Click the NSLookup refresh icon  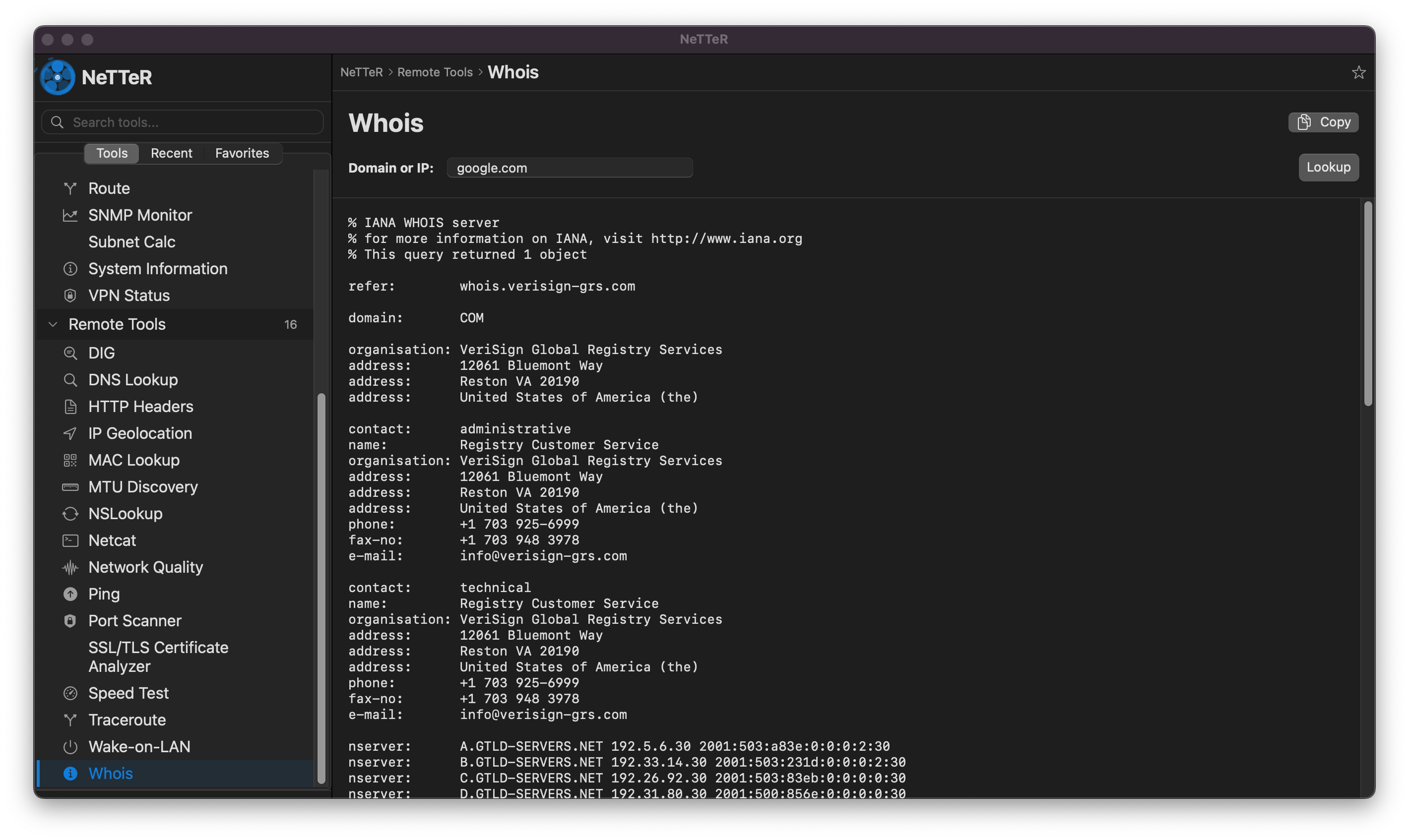point(70,513)
